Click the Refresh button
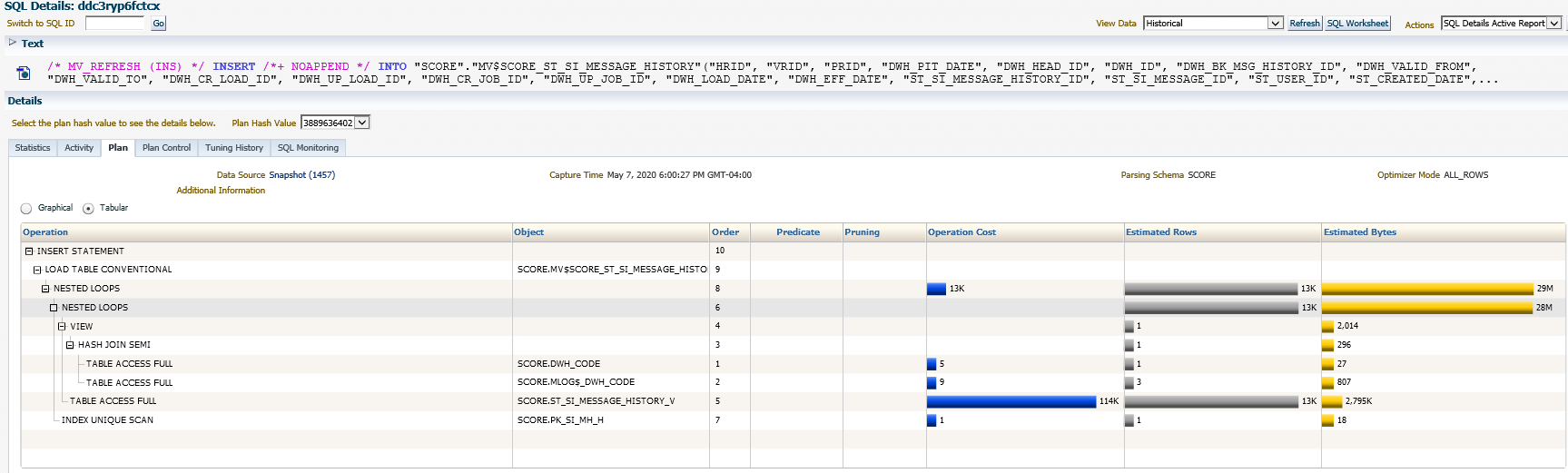The width and height of the screenshot is (1568, 473). 1305,24
